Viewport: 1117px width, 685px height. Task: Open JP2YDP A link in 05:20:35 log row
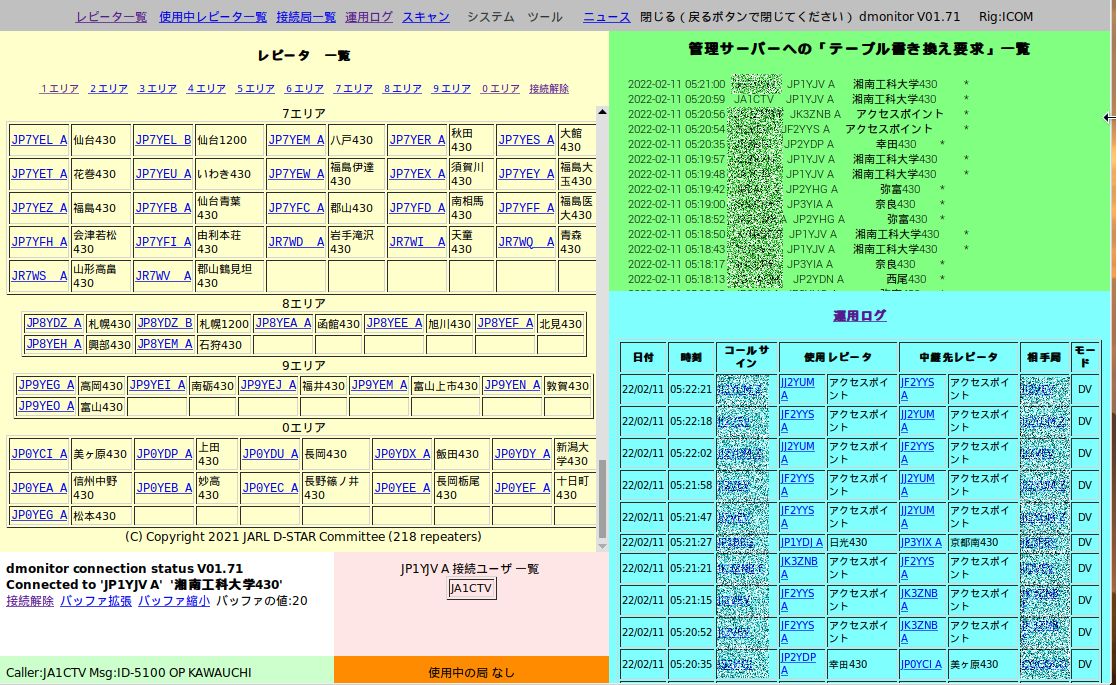click(797, 664)
